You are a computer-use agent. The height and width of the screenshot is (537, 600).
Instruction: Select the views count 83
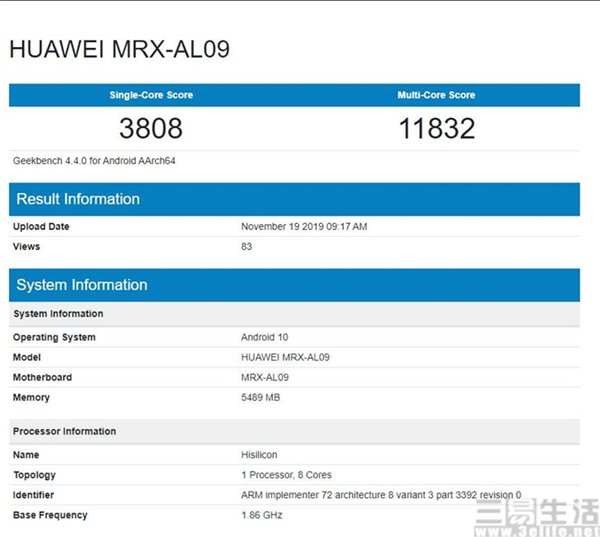click(x=246, y=246)
